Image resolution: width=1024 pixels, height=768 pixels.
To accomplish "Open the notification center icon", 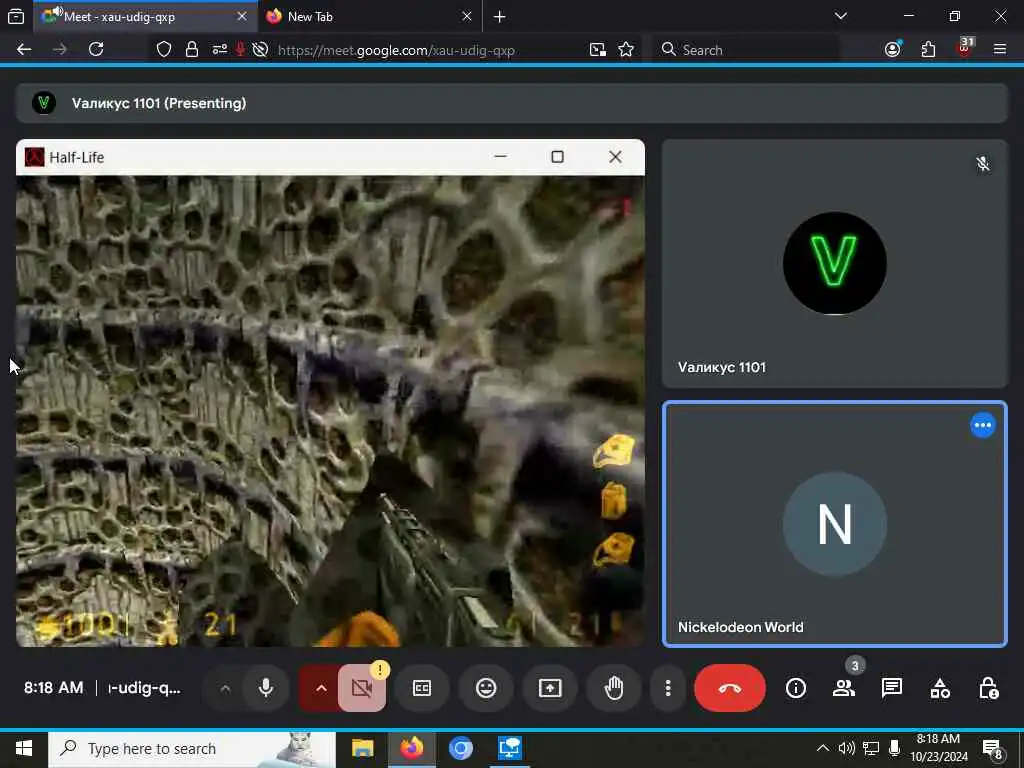I will point(993,749).
